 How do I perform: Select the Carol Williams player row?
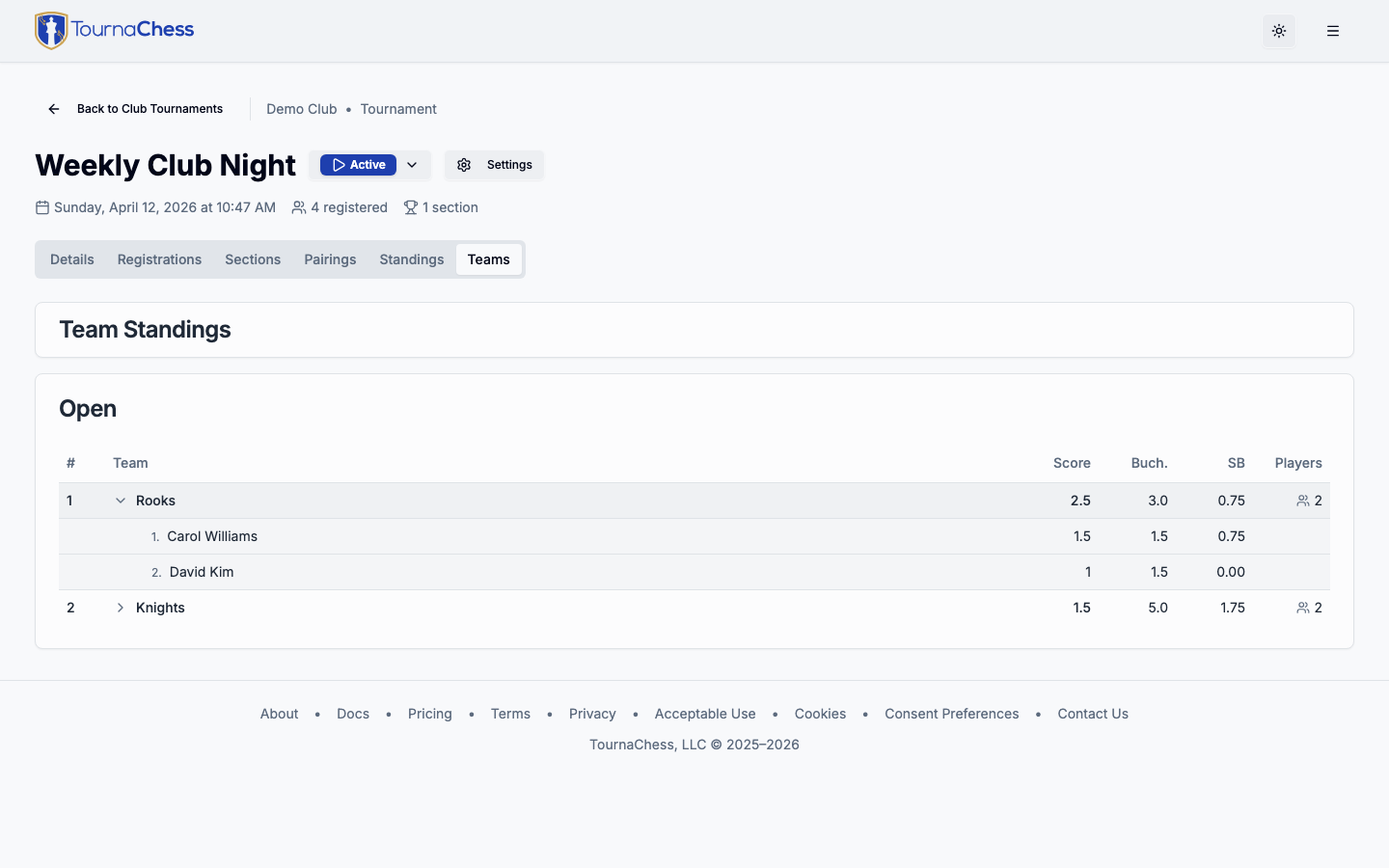[212, 536]
